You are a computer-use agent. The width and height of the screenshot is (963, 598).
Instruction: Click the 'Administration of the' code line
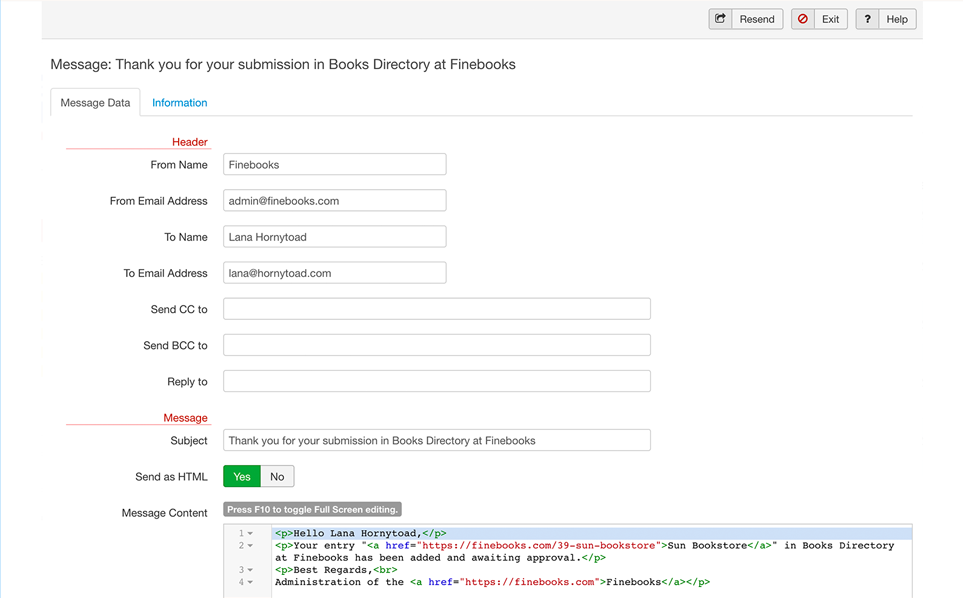(x=492, y=582)
